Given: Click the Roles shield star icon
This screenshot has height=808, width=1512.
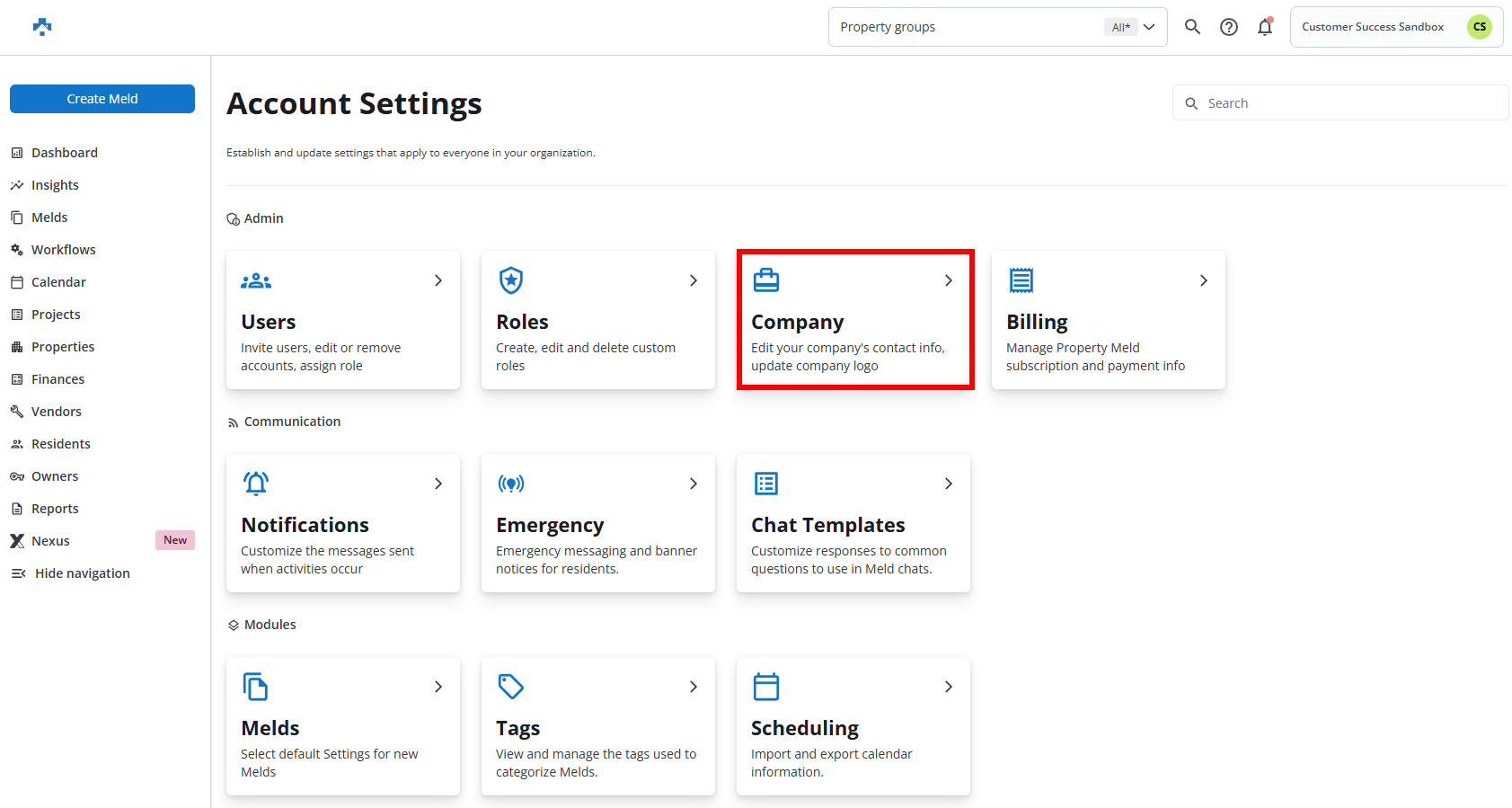Looking at the screenshot, I should pos(511,280).
